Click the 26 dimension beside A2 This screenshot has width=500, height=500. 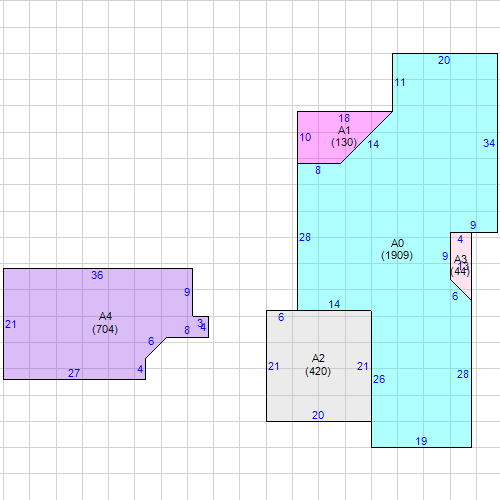point(379,379)
